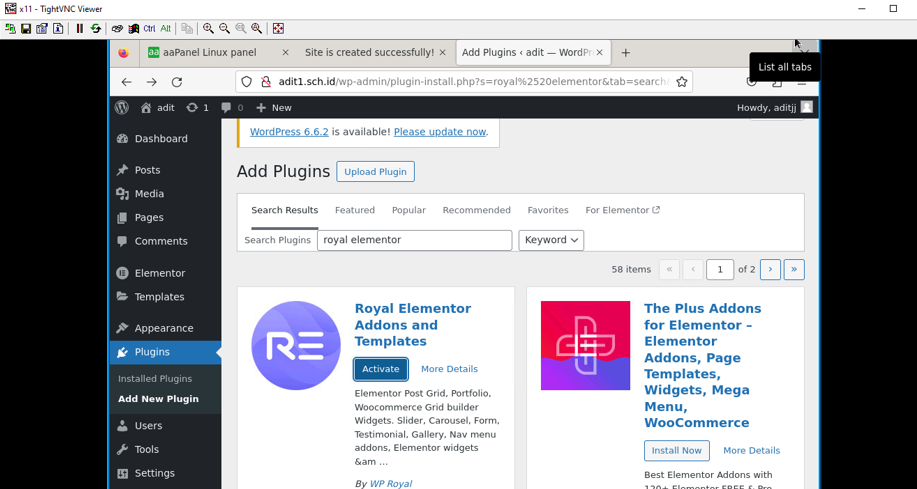Open the For Elementor external tab
Image resolution: width=917 pixels, height=489 pixels.
point(623,210)
